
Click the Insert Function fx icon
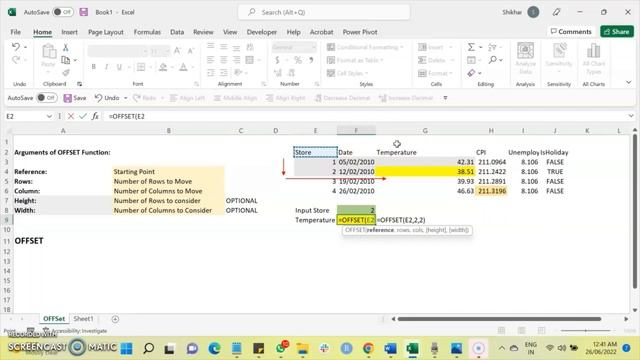(x=95, y=116)
